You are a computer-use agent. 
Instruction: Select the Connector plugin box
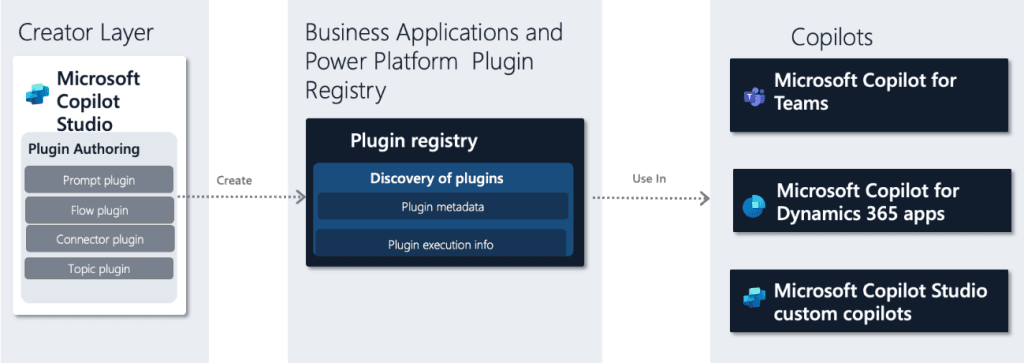coord(99,239)
